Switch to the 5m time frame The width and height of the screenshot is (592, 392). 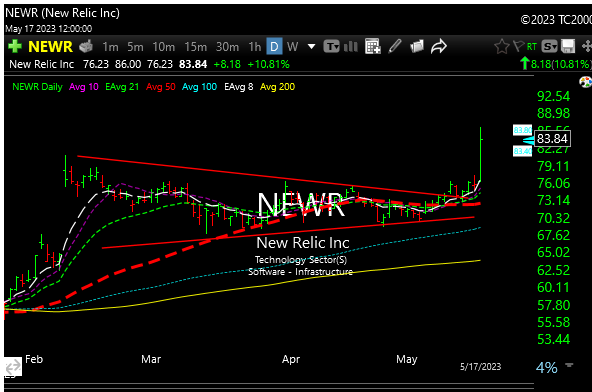135,47
